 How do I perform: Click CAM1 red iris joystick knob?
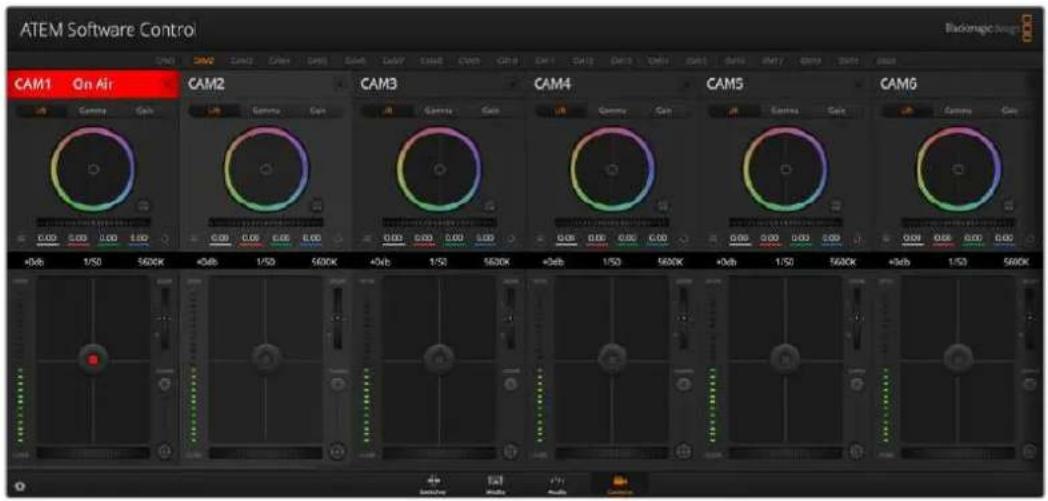(x=93, y=359)
